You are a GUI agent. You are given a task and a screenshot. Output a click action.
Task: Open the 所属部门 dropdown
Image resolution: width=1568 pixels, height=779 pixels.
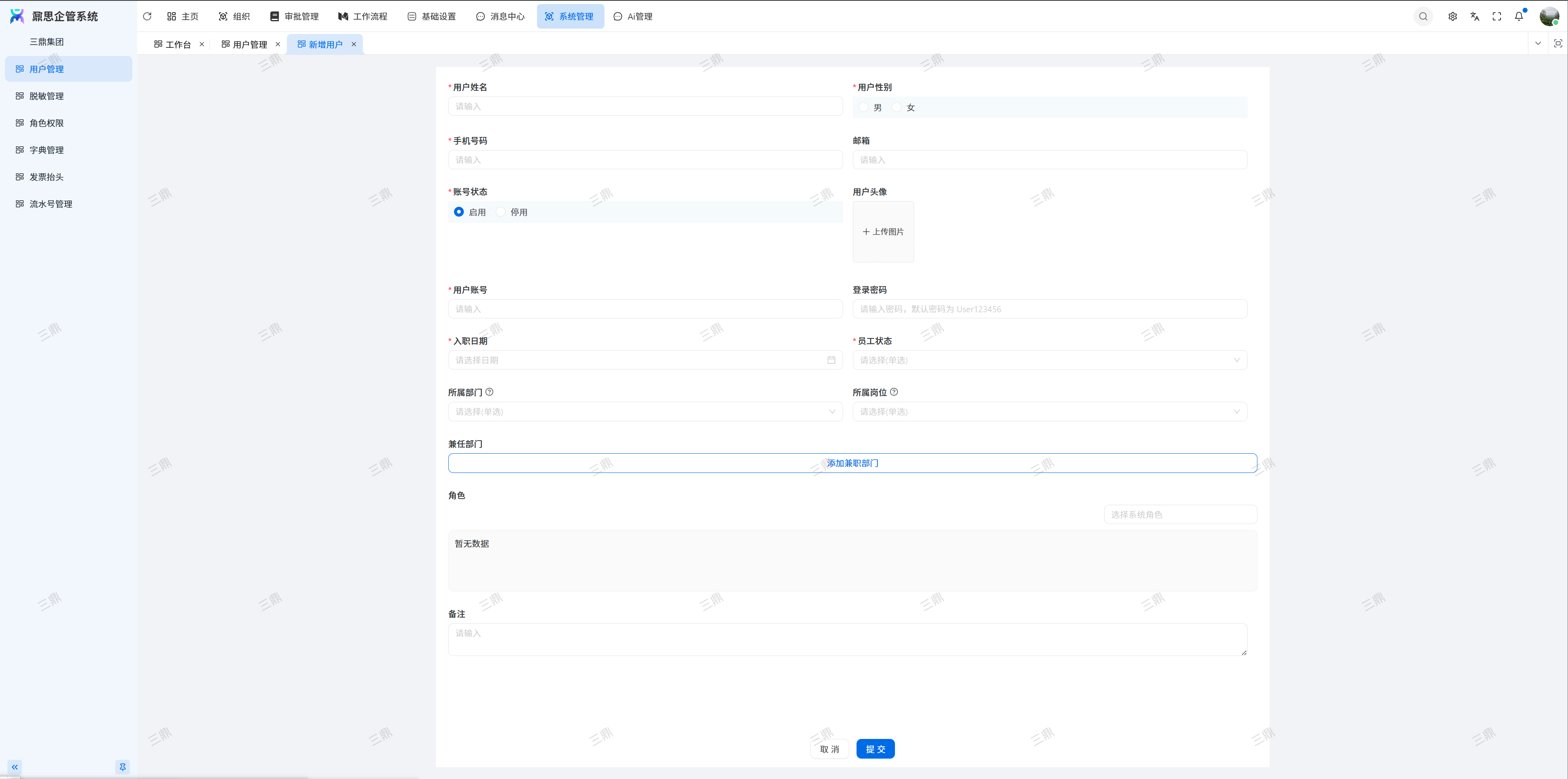point(645,412)
